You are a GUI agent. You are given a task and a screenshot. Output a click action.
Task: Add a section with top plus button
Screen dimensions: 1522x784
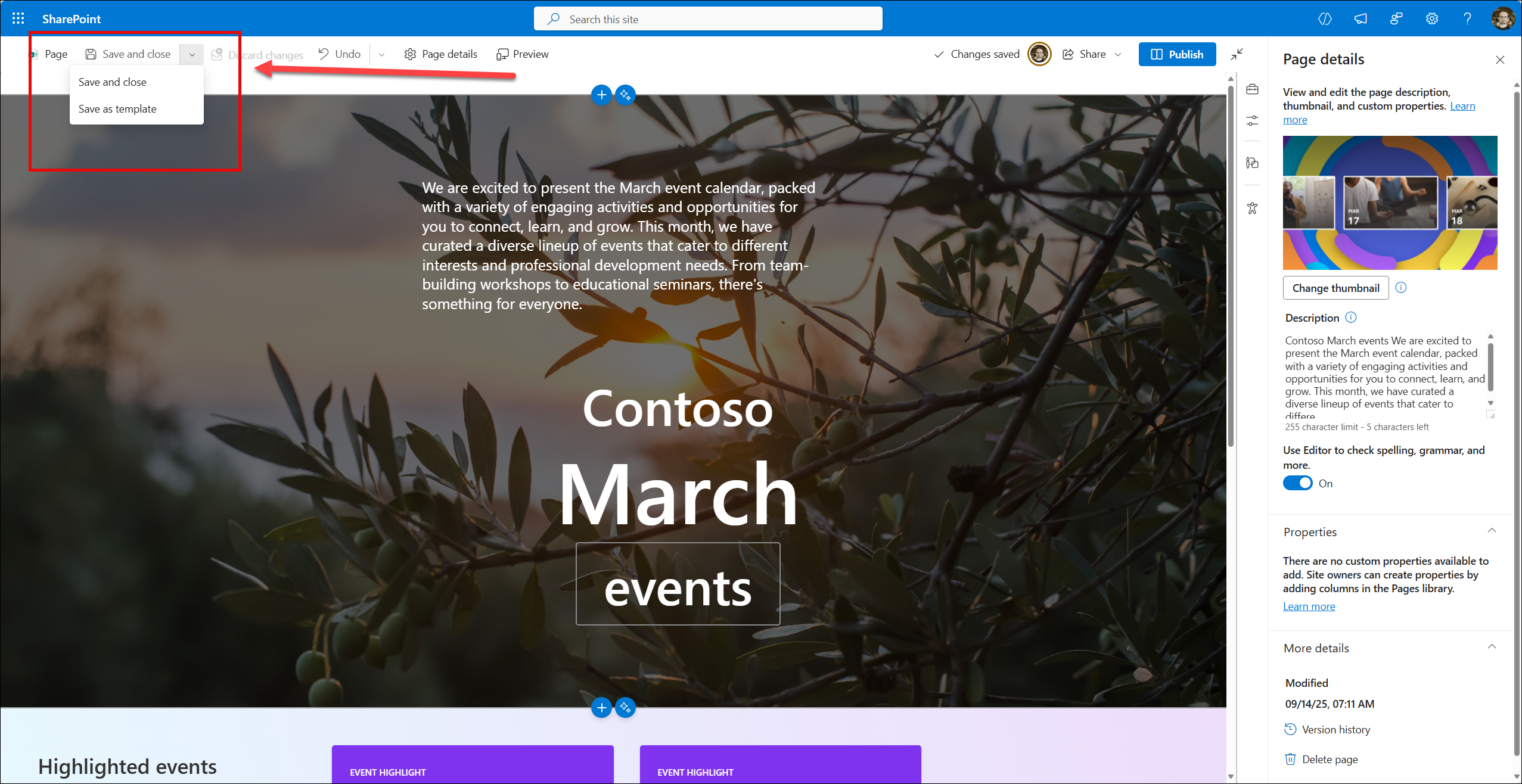click(x=601, y=95)
